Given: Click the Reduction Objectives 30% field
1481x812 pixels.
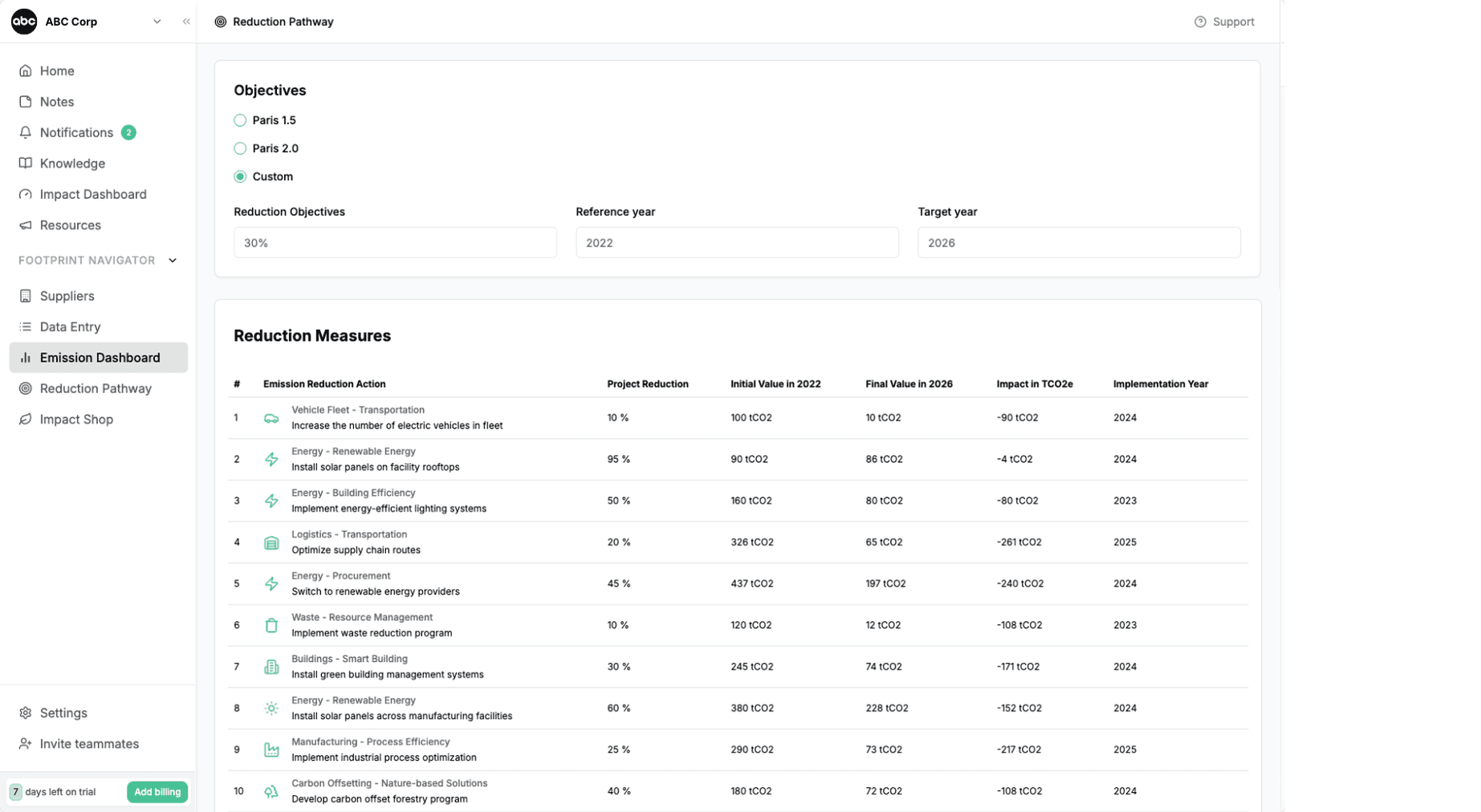Looking at the screenshot, I should tap(395, 242).
